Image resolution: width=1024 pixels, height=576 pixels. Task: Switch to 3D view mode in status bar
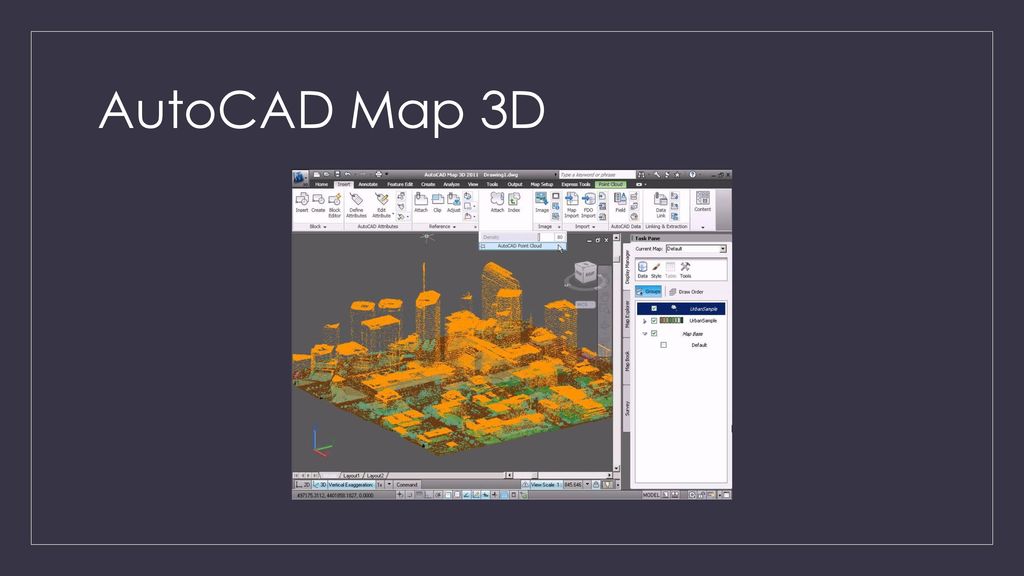coord(319,485)
